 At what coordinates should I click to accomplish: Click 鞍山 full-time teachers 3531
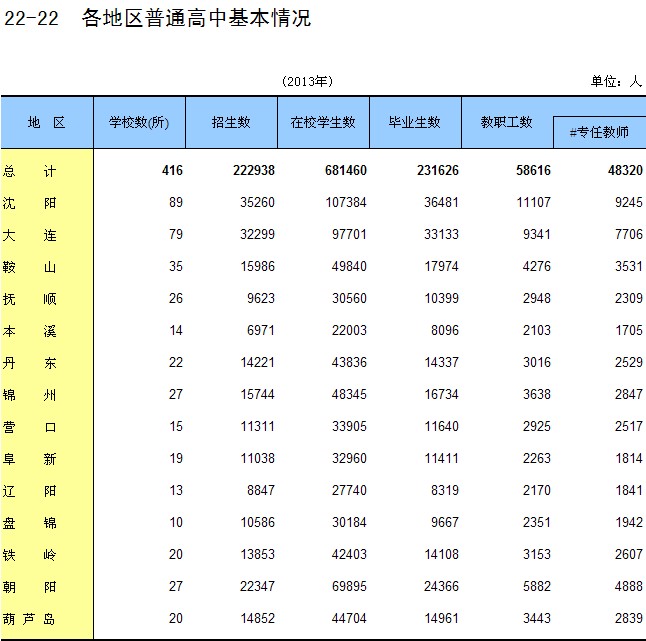[629, 266]
